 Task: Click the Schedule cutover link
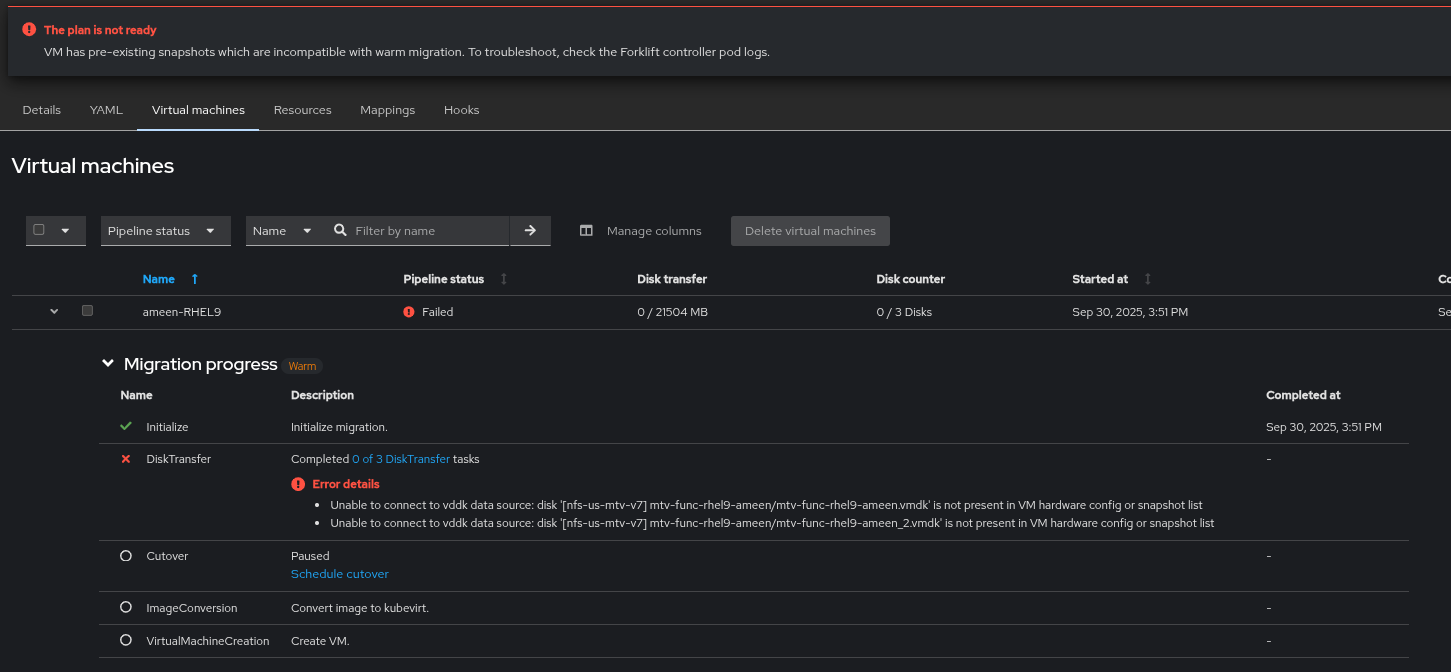pyautogui.click(x=340, y=574)
